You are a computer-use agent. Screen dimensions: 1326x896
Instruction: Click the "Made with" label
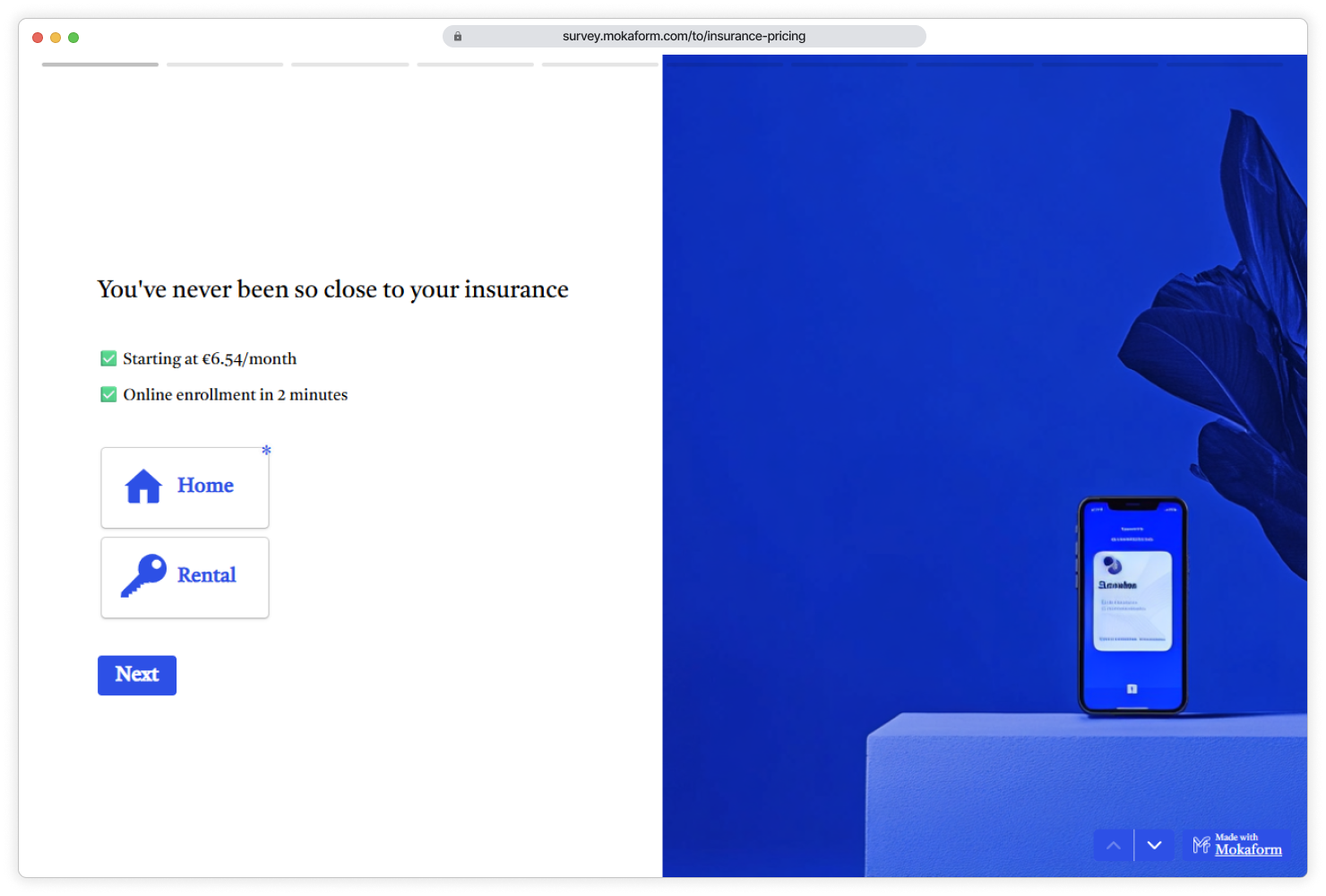[1236, 837]
